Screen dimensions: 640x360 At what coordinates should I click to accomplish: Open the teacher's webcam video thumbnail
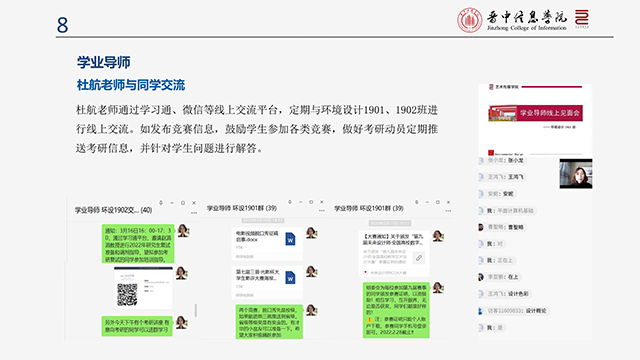click(x=576, y=173)
